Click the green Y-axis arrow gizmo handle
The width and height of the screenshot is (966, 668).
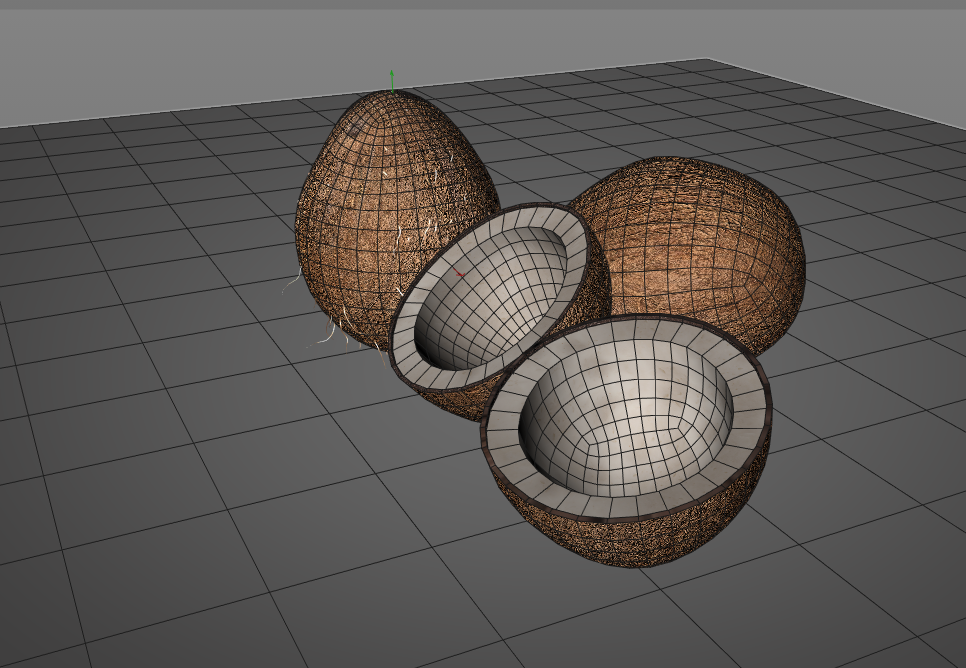(x=392, y=80)
